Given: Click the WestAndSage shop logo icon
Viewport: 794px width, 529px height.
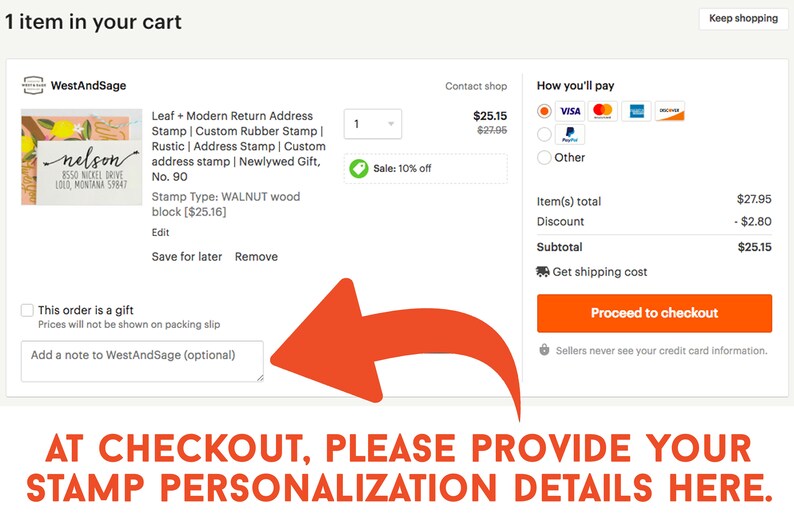Looking at the screenshot, I should pos(33,86).
